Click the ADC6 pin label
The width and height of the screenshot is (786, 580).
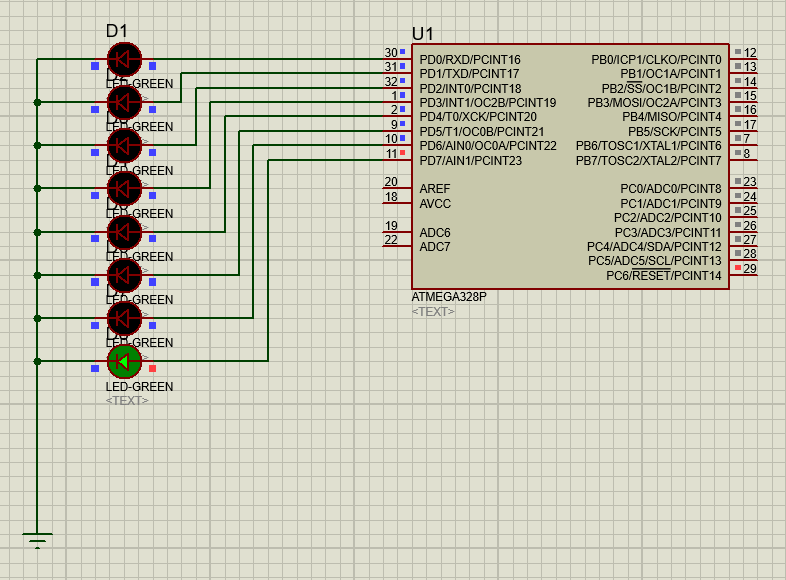tap(435, 233)
